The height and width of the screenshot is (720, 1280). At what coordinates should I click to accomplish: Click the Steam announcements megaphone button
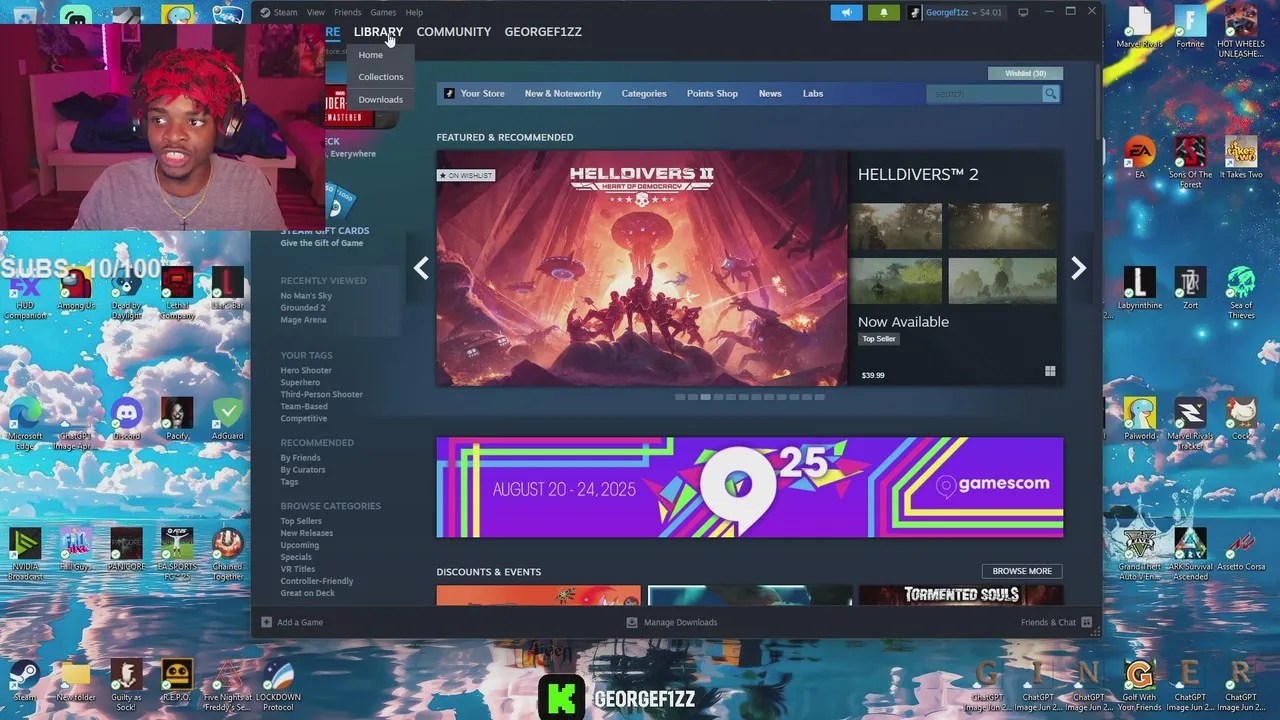[x=846, y=12]
